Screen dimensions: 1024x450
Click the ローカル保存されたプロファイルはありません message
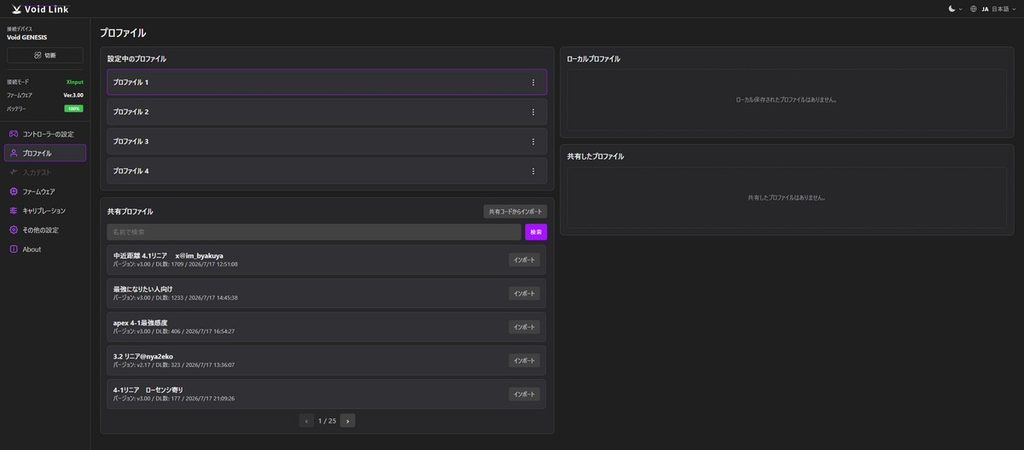786,100
